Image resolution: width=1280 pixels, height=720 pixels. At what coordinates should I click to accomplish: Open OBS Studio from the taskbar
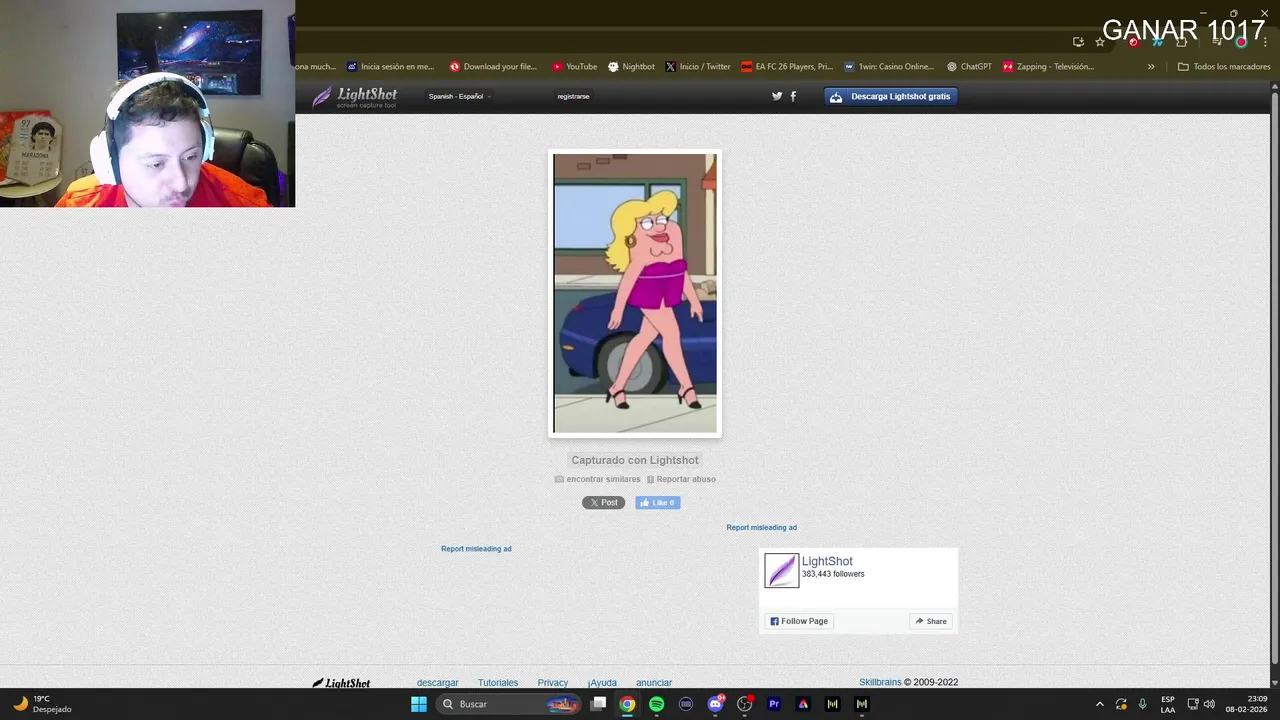point(745,704)
